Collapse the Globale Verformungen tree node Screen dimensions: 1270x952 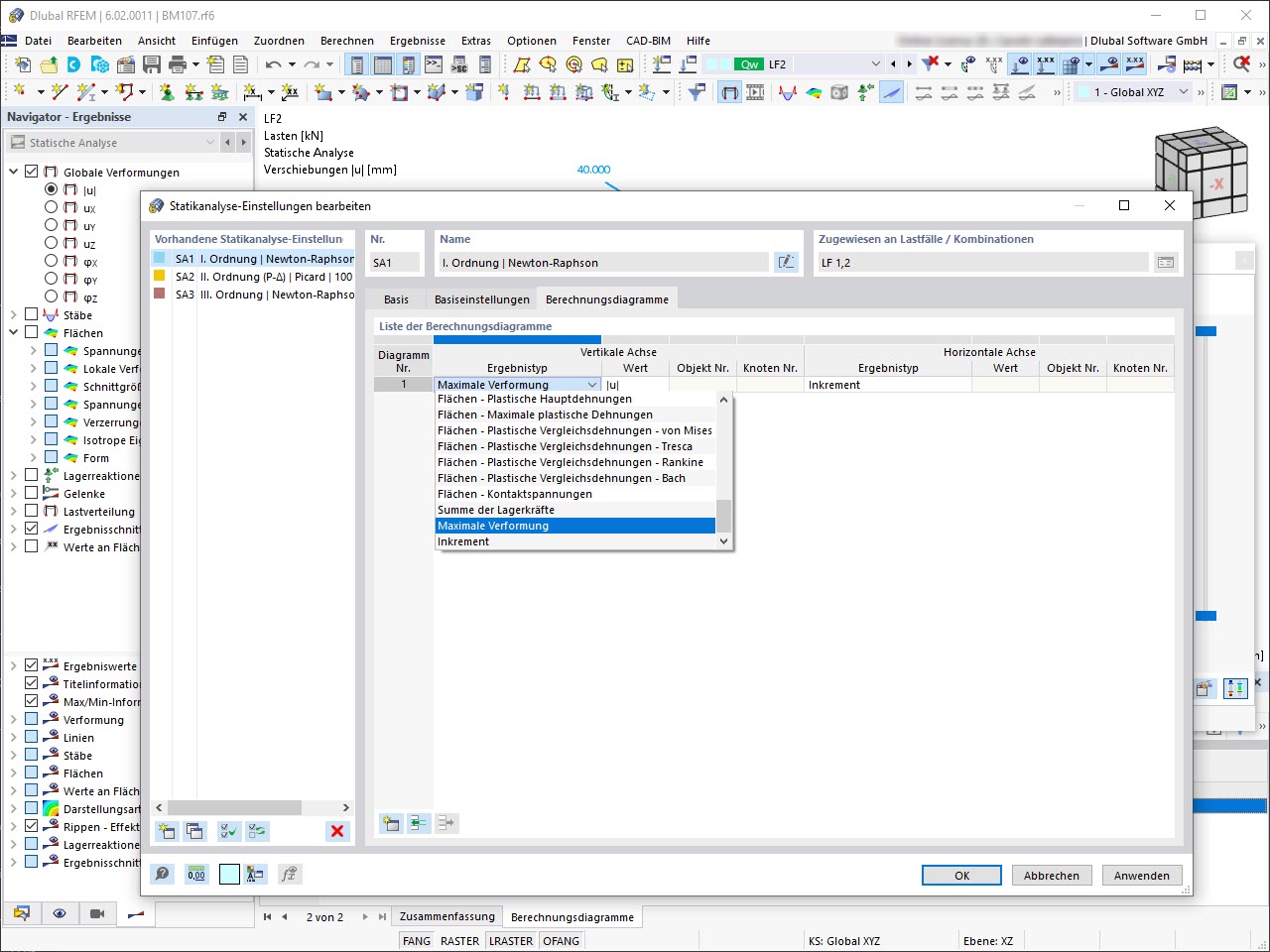[x=14, y=172]
